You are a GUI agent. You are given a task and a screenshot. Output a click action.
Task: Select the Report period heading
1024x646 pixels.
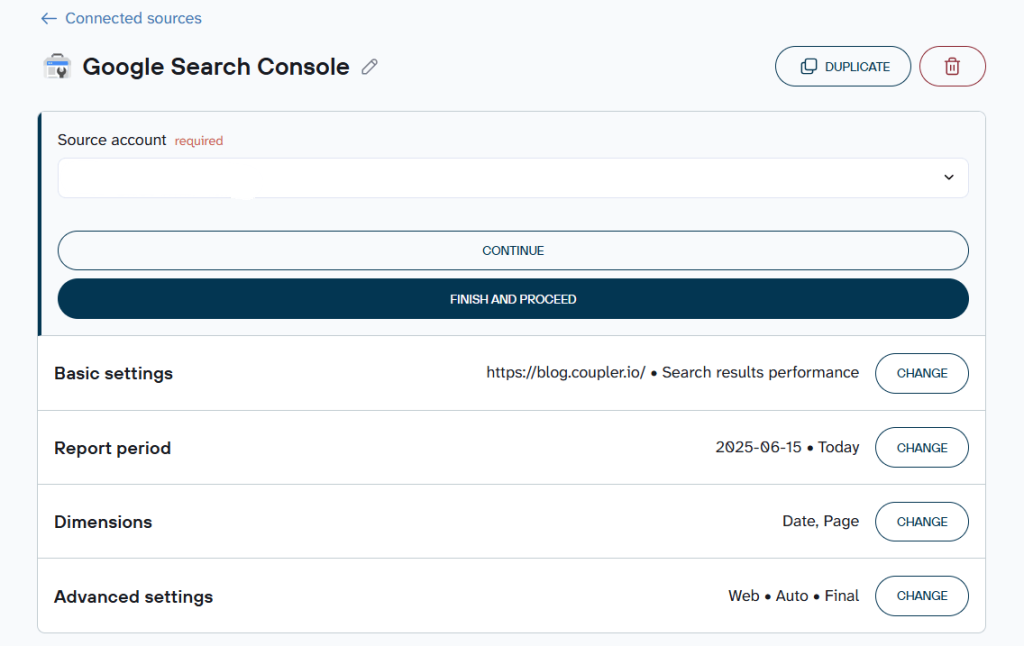click(x=112, y=448)
